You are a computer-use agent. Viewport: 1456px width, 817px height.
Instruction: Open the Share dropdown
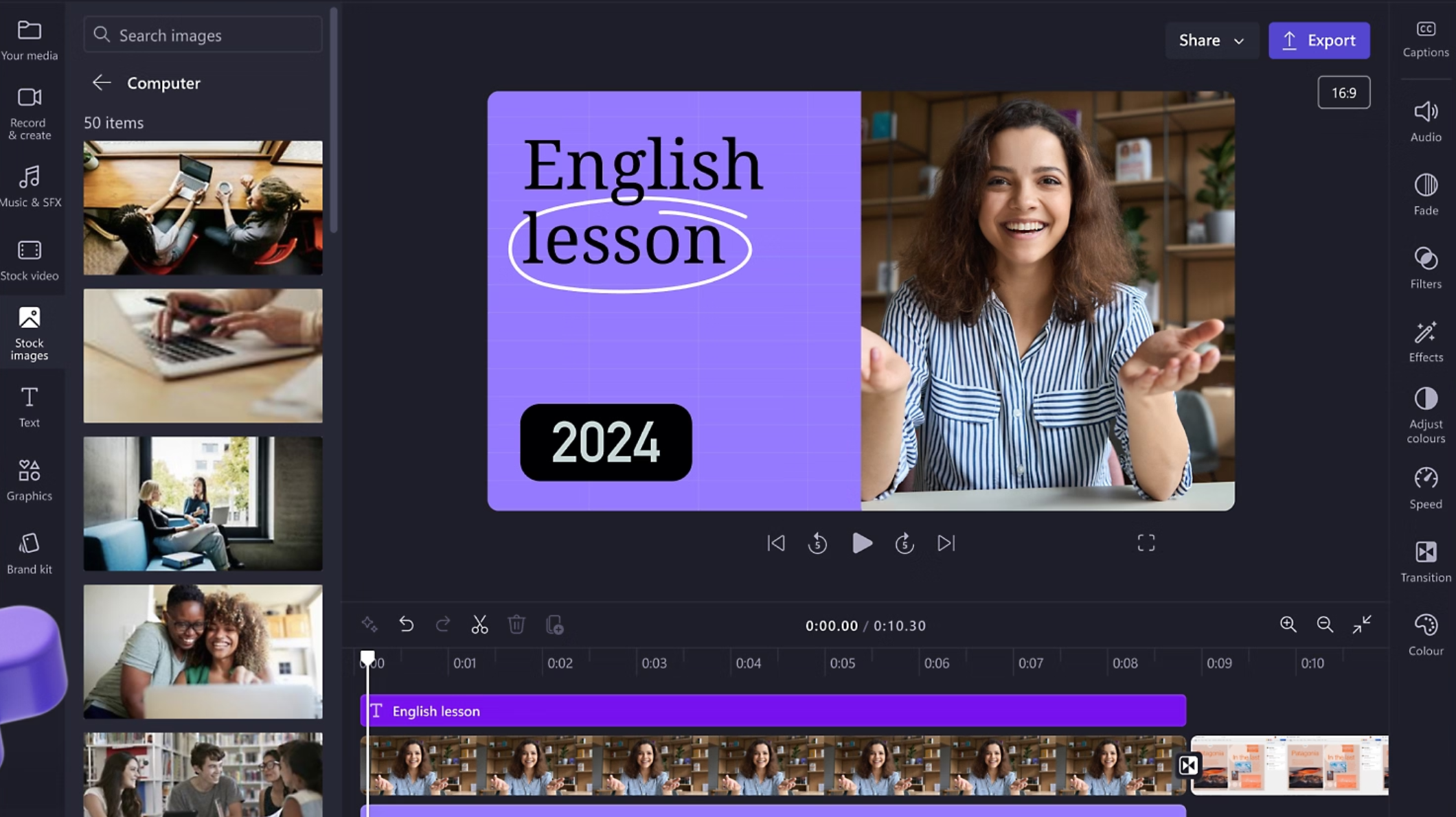click(x=1212, y=40)
